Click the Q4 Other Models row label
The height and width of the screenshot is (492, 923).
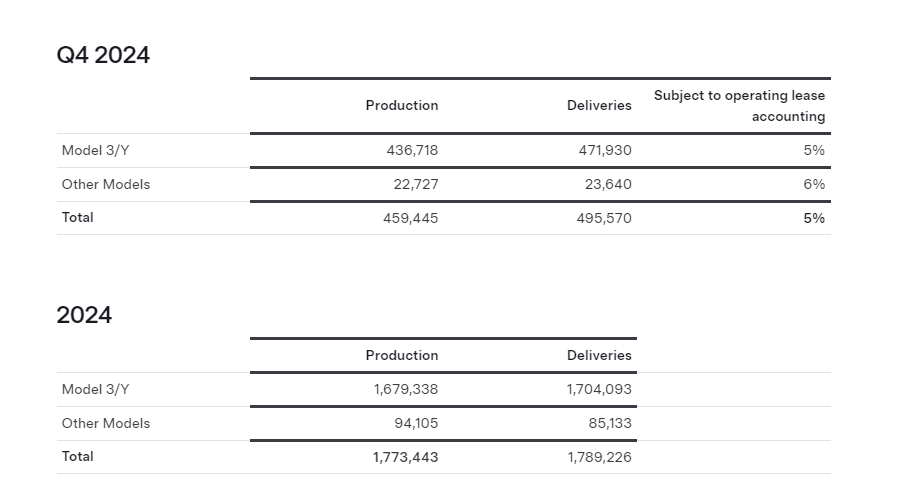[106, 184]
